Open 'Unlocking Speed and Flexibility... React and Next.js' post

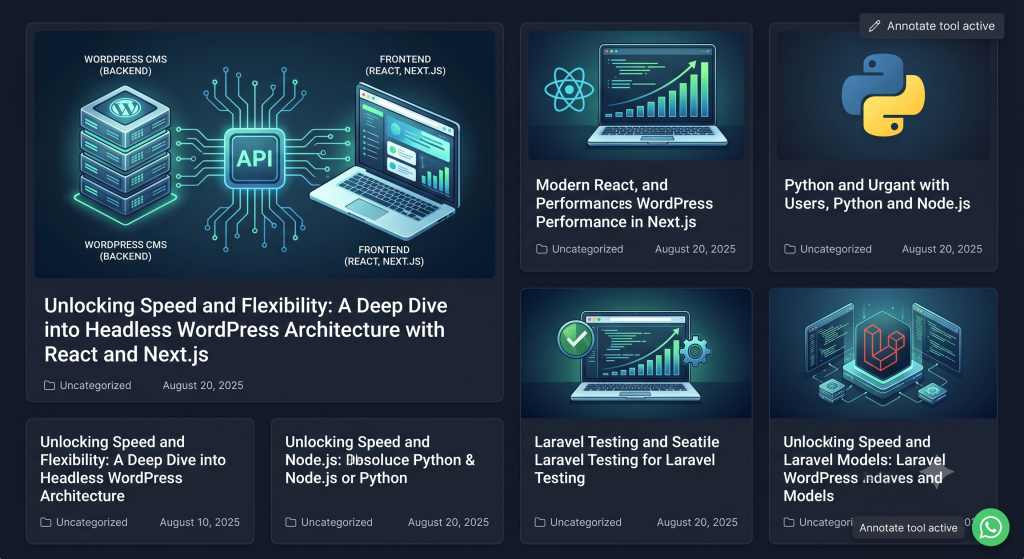click(x=246, y=330)
